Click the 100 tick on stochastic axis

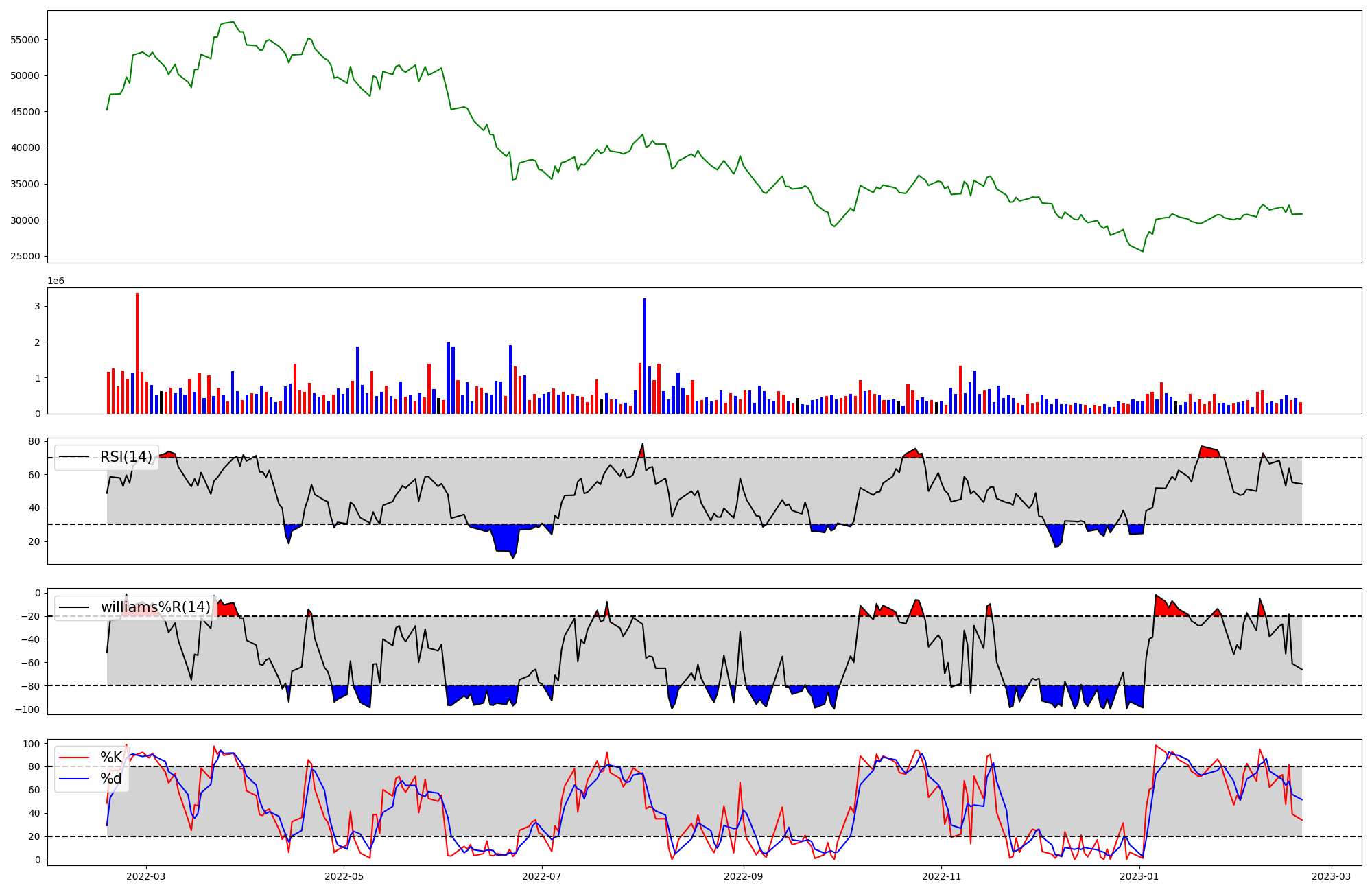point(32,744)
